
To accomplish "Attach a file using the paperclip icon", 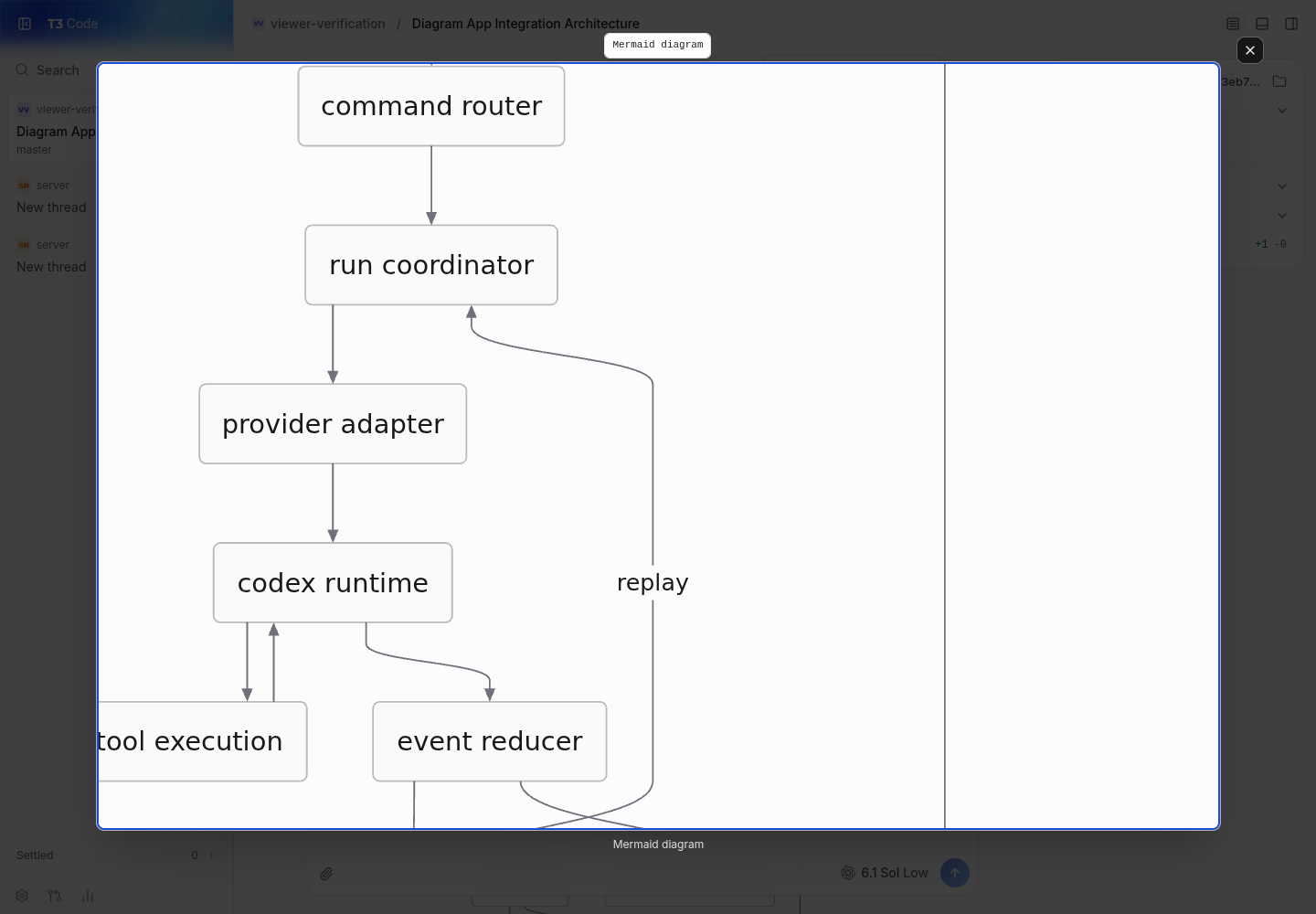I will (326, 874).
